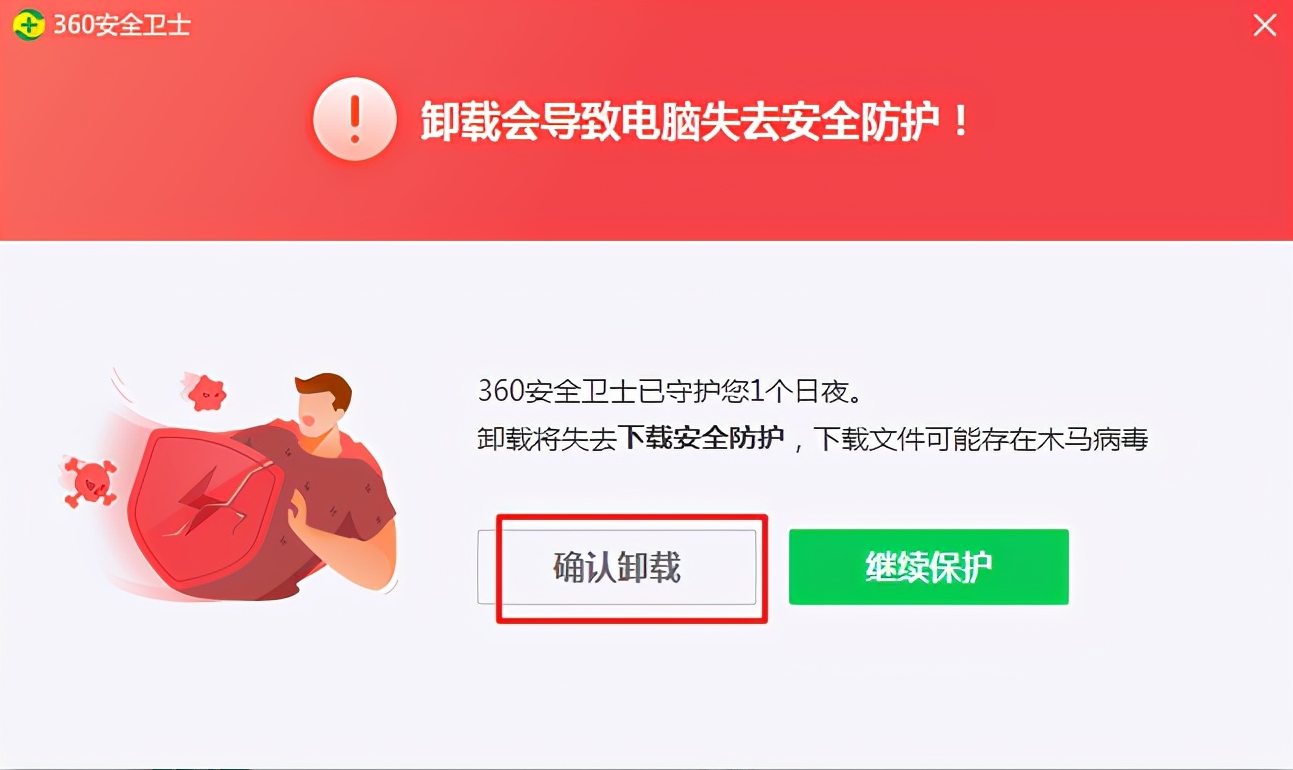Click the skull-and-crossbones virus icon
The width and height of the screenshot is (1293, 770).
pyautogui.click(x=89, y=481)
